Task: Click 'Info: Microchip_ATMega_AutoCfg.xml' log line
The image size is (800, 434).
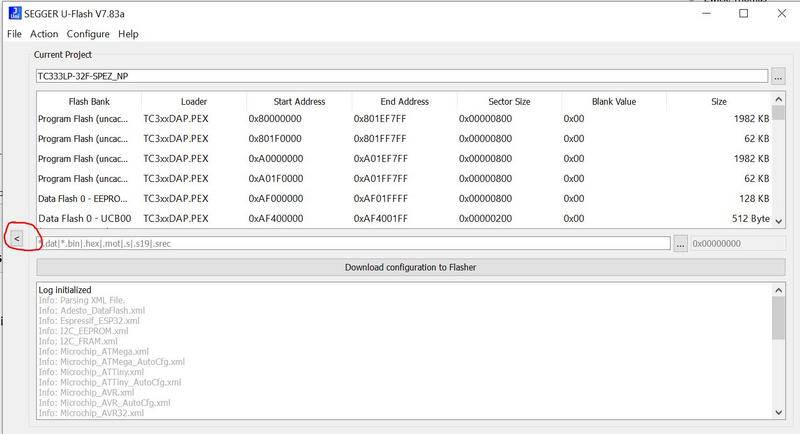Action: point(112,362)
